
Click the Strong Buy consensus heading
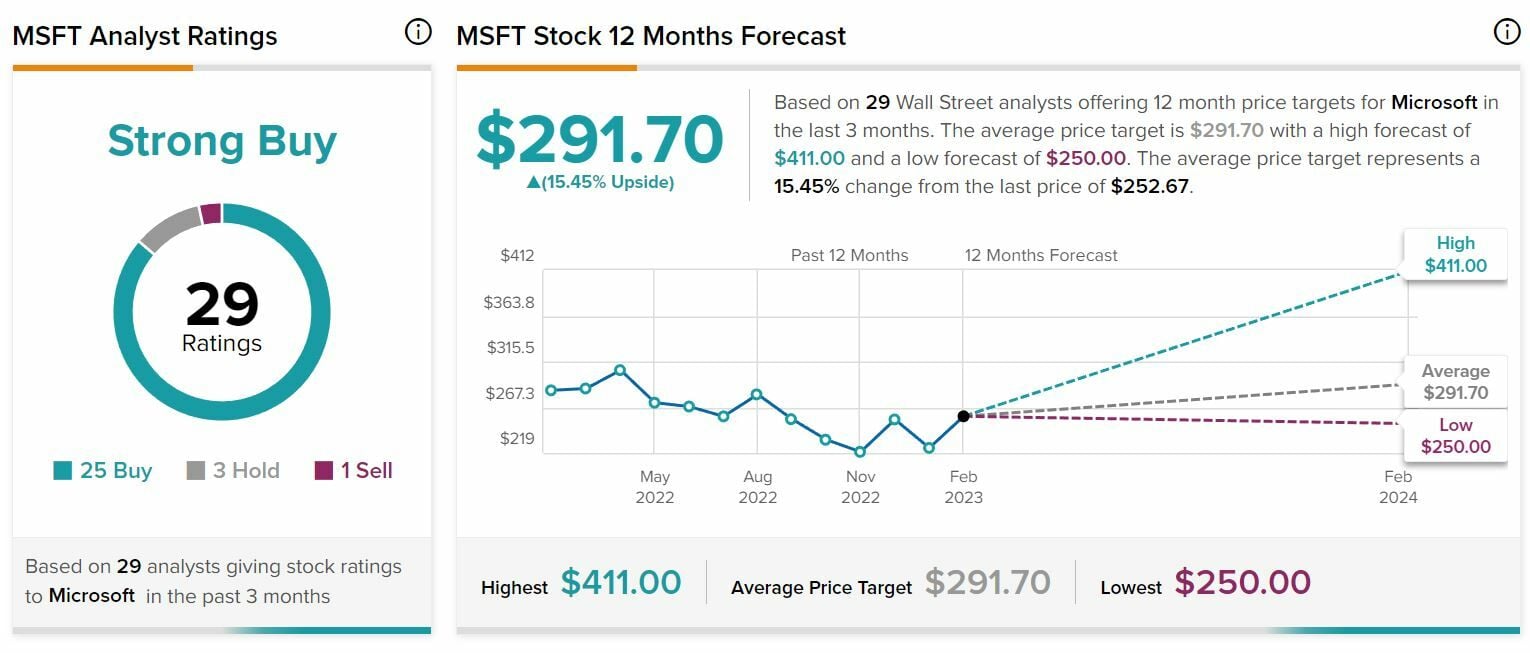(x=222, y=141)
